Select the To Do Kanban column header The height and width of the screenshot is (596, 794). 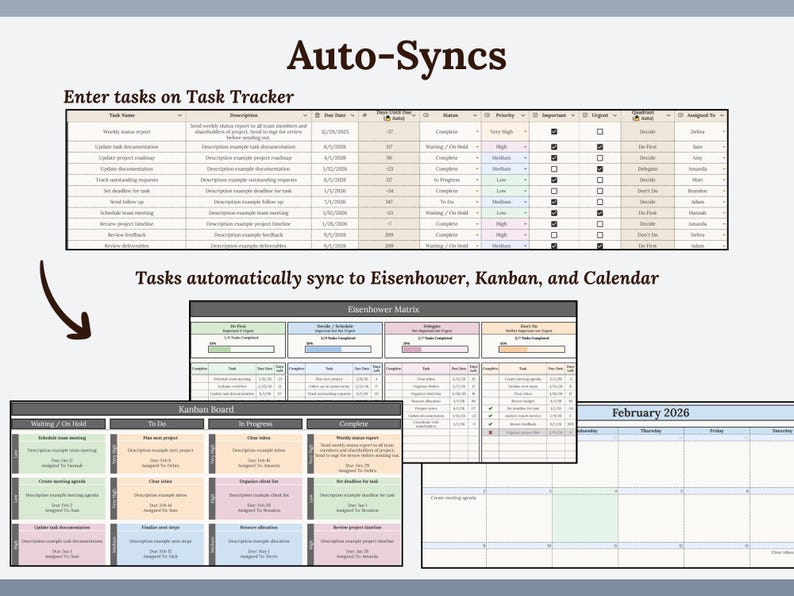[157, 424]
